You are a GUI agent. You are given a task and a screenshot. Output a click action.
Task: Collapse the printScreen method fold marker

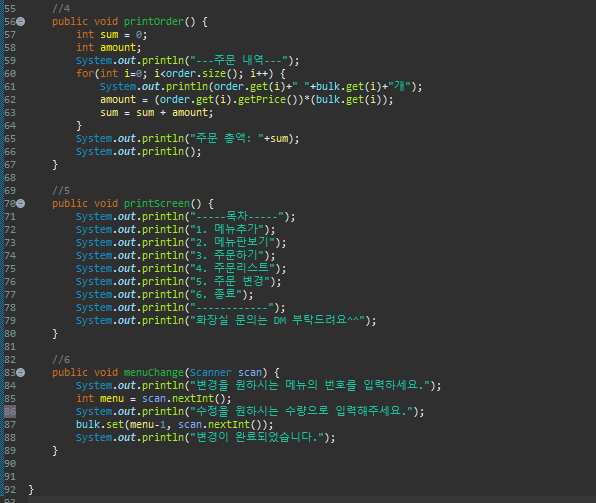[21, 204]
